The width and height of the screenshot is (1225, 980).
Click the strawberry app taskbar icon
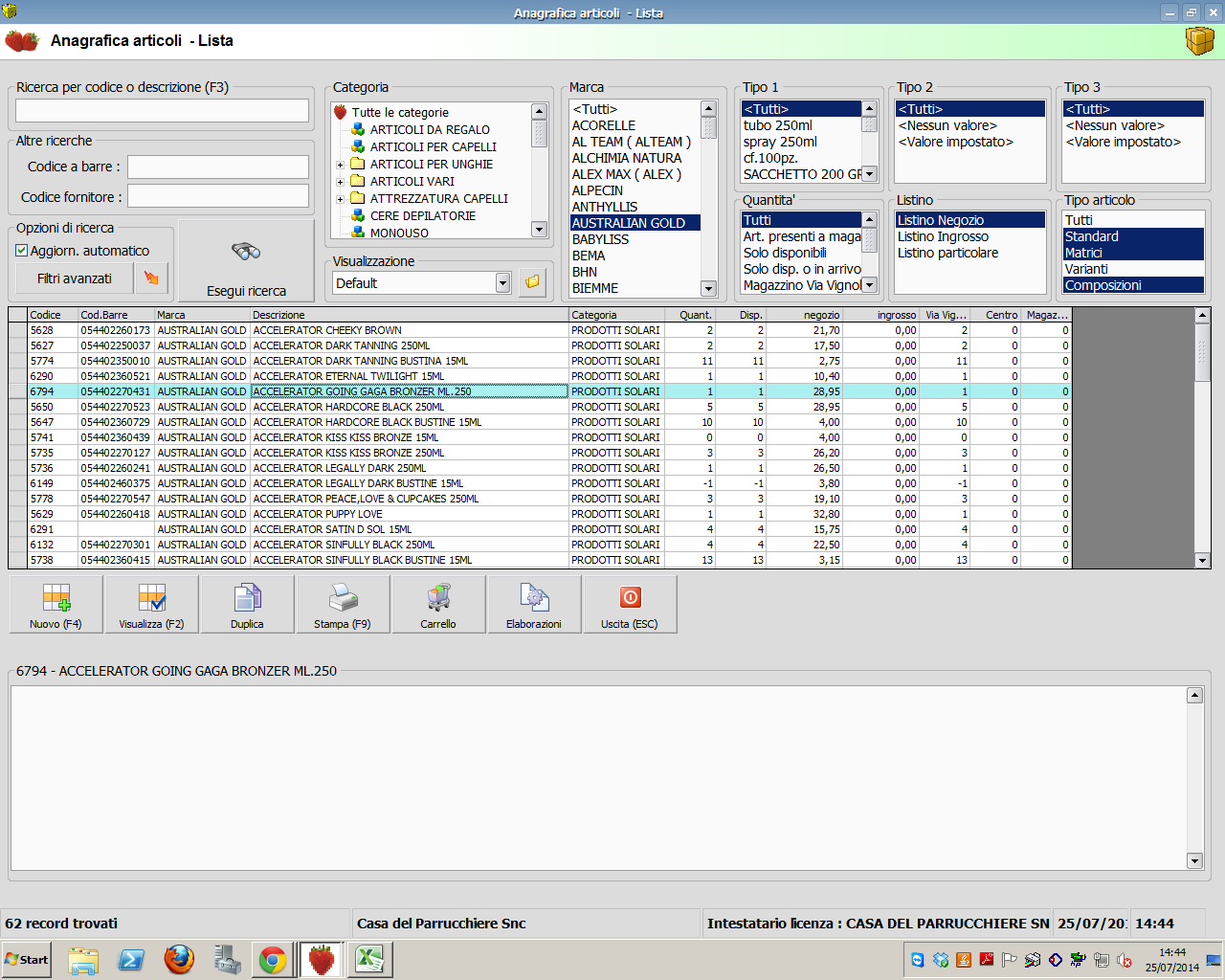click(322, 959)
